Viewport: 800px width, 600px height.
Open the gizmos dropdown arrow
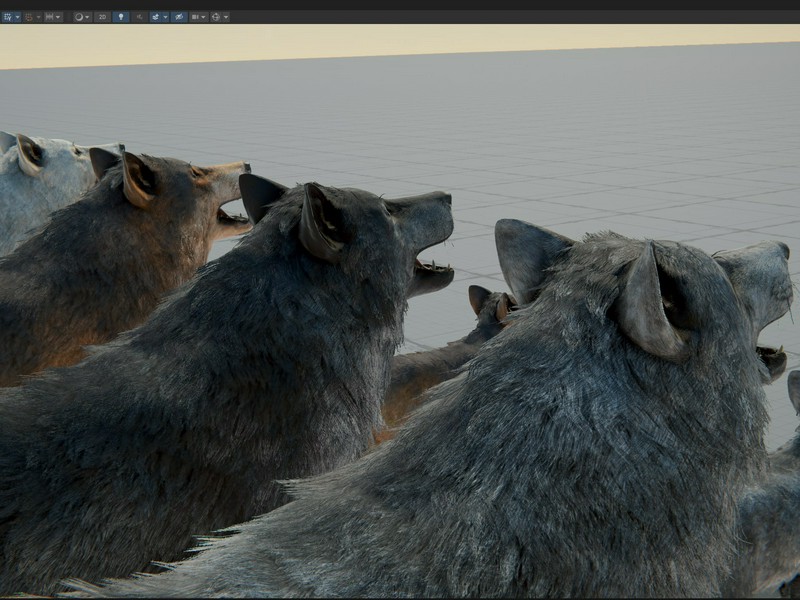click(226, 17)
